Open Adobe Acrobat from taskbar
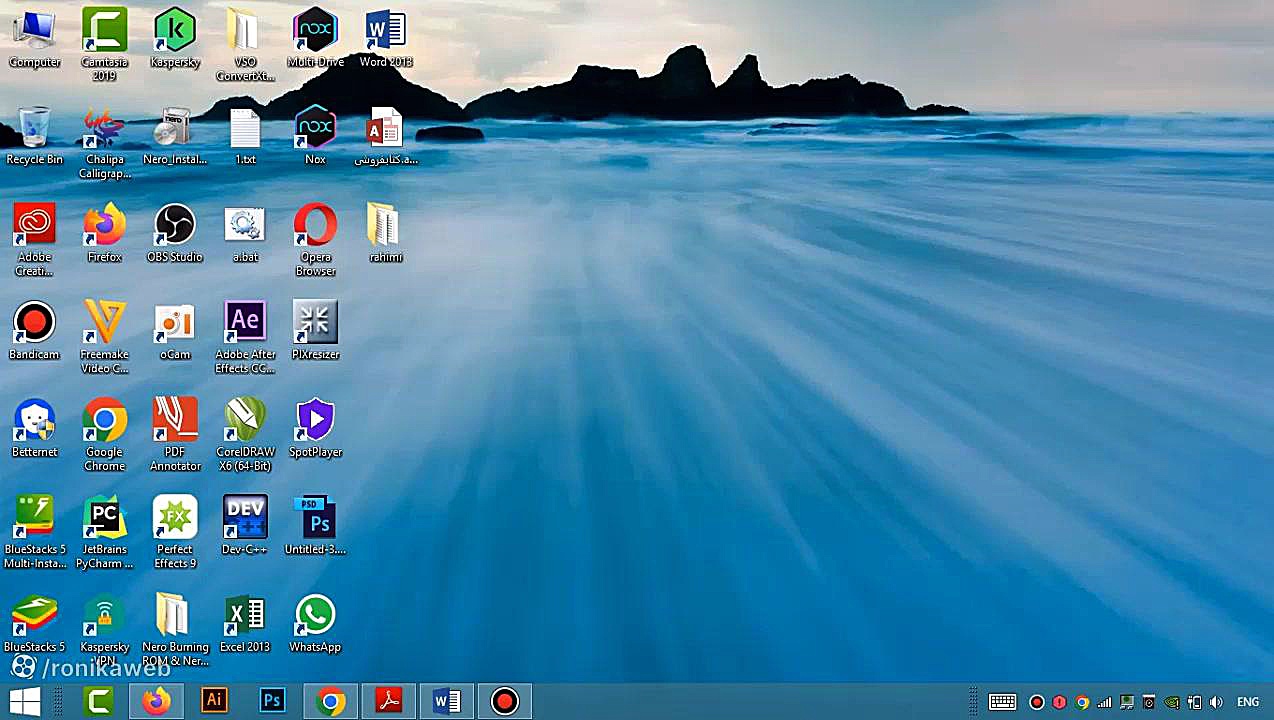Viewport: 1274px width, 720px height. tap(388, 702)
